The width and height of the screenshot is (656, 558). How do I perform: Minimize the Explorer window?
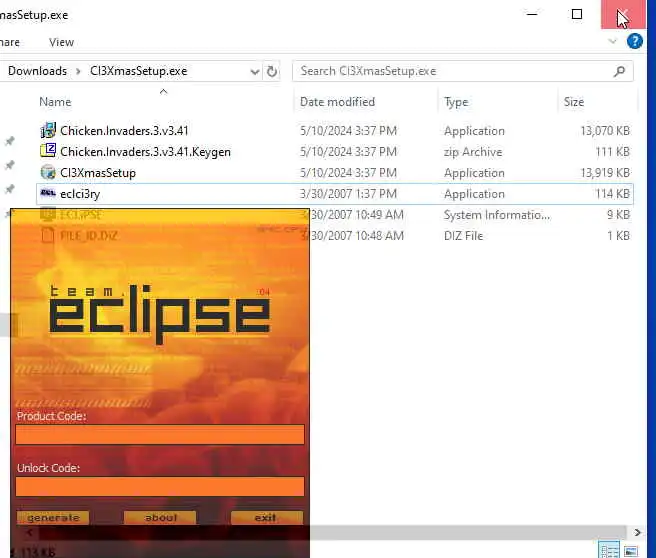[532, 14]
